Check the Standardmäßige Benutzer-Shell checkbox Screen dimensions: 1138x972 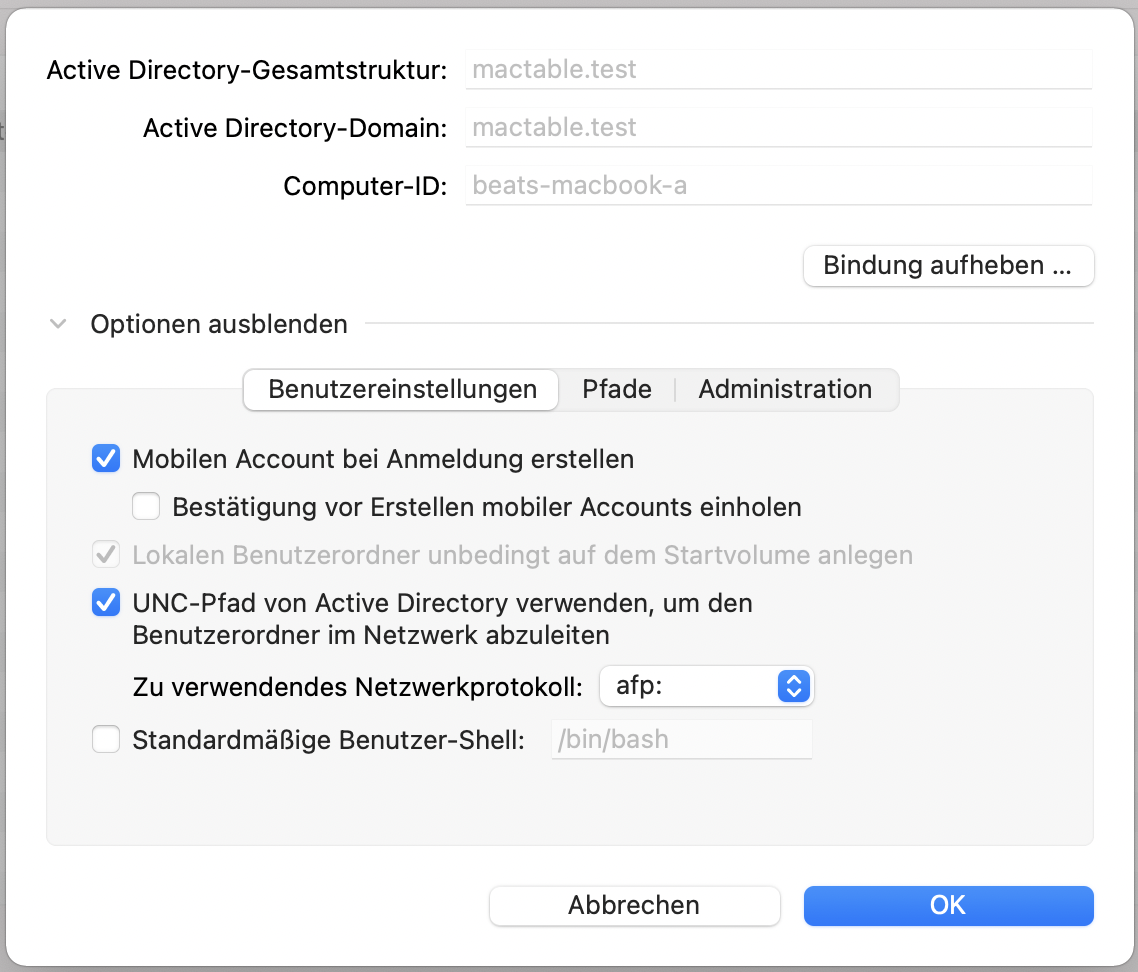point(106,740)
